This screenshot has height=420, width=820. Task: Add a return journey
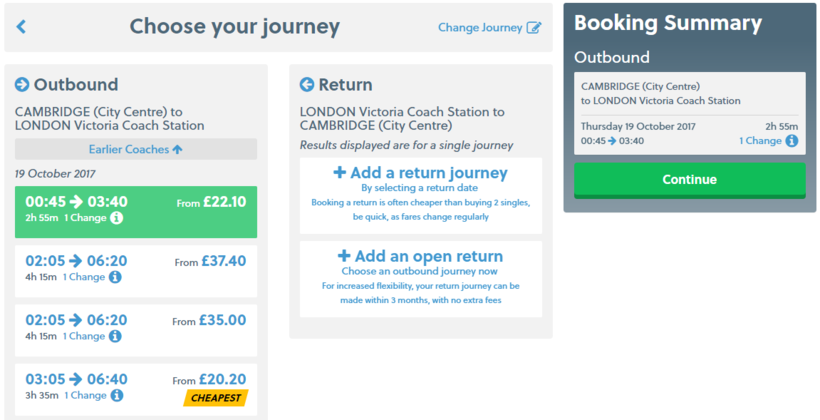point(420,173)
